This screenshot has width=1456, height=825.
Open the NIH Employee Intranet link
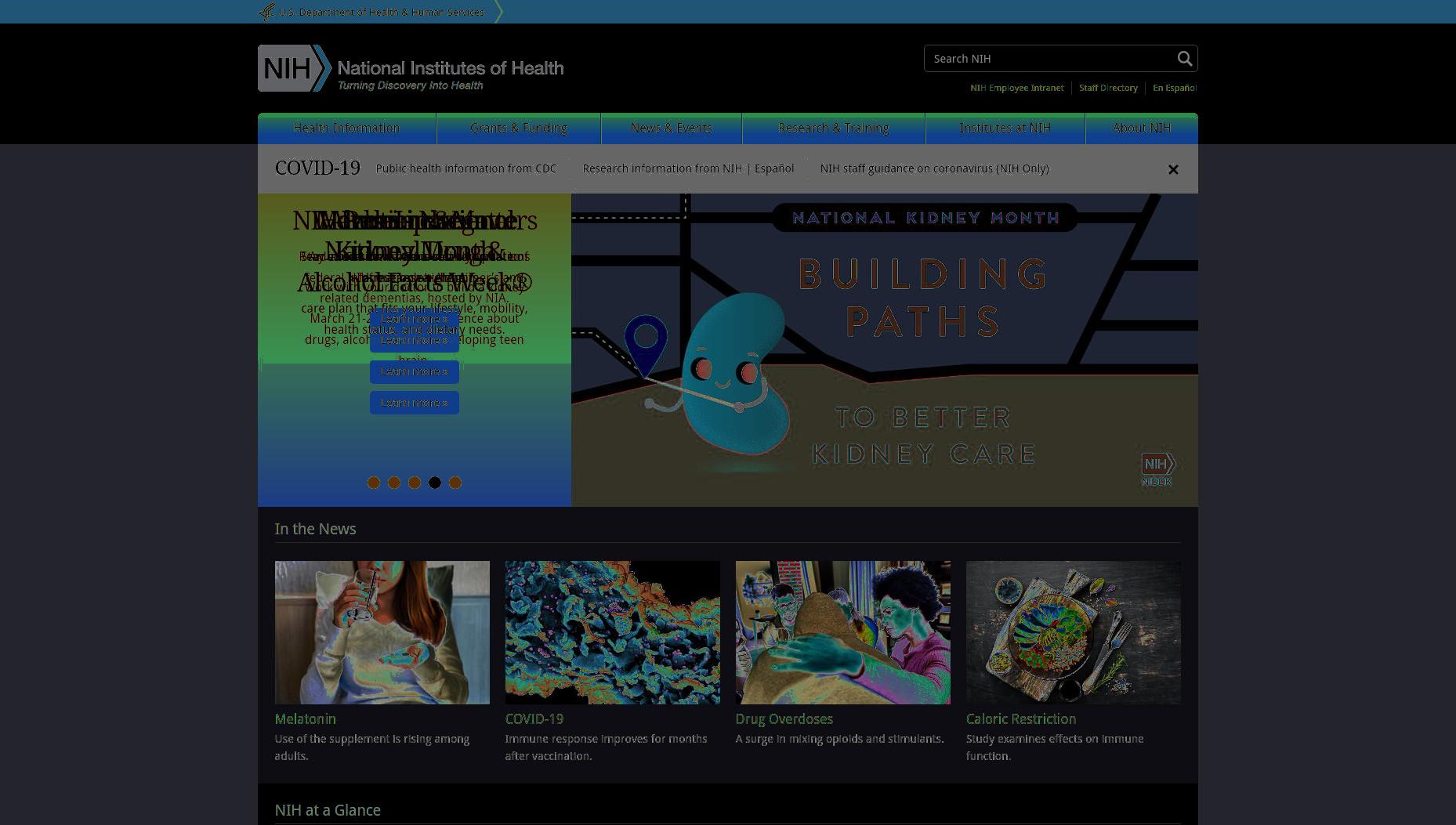click(1017, 88)
